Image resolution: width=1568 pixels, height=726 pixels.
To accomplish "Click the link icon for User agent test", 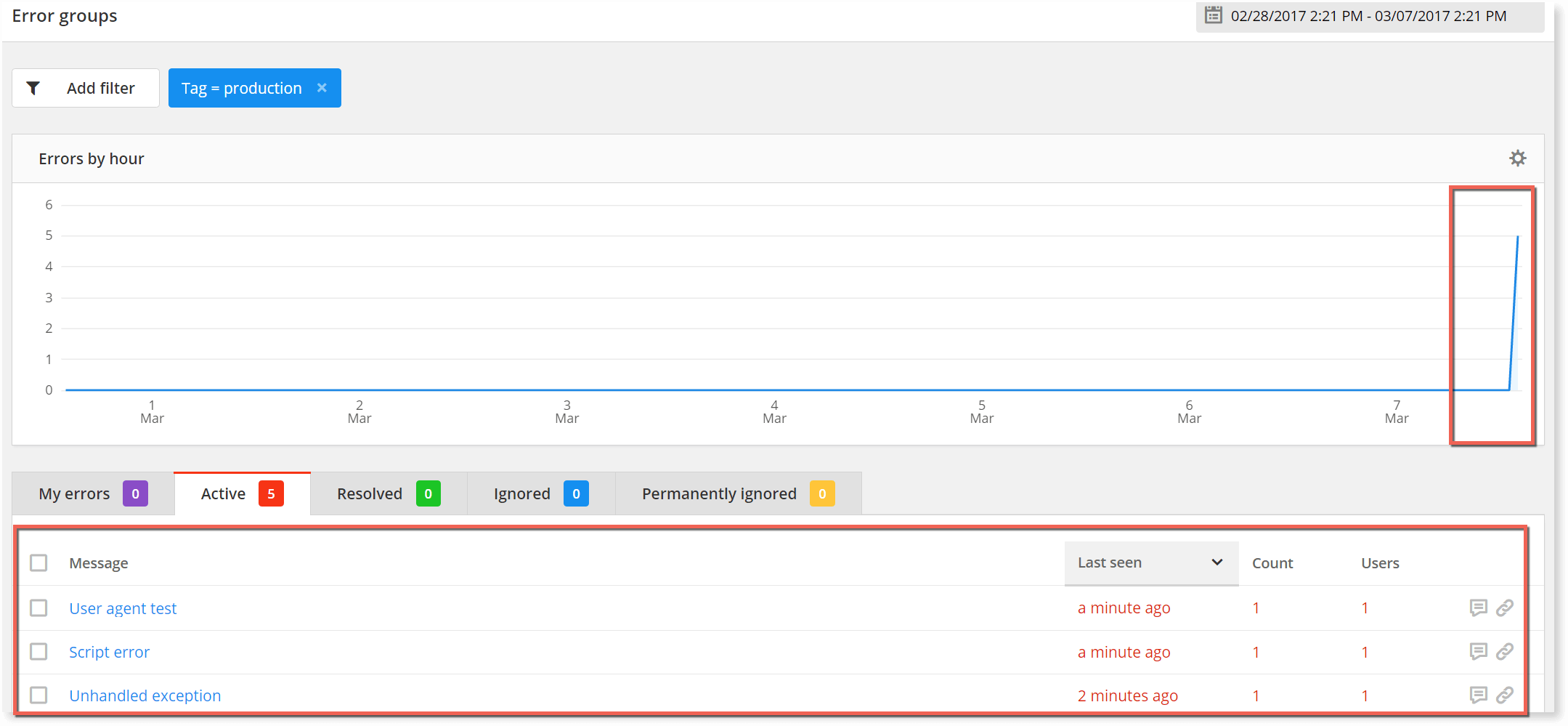I will click(1505, 608).
